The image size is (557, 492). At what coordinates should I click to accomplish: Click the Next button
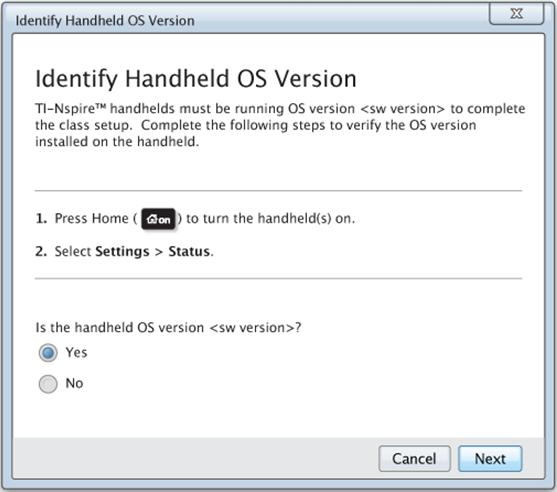click(x=490, y=459)
